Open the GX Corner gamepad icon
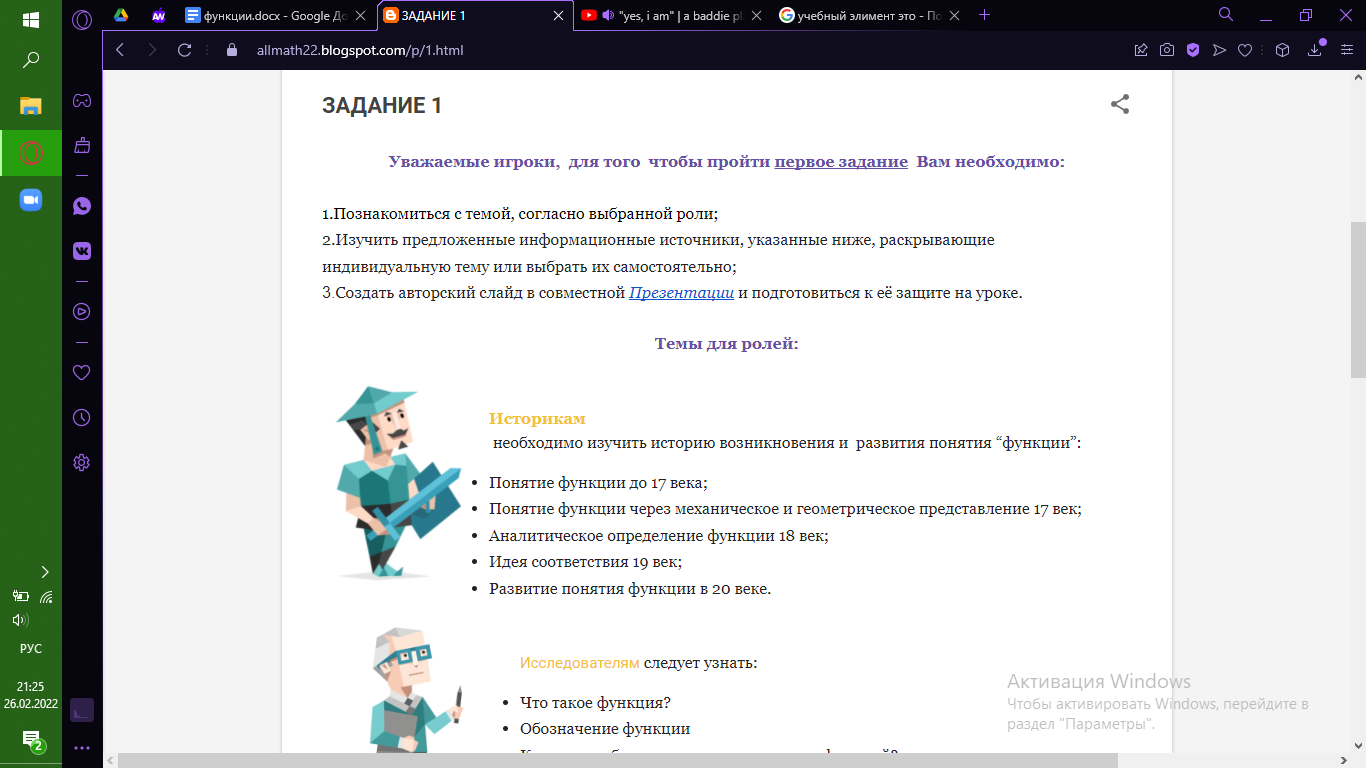 [82, 101]
